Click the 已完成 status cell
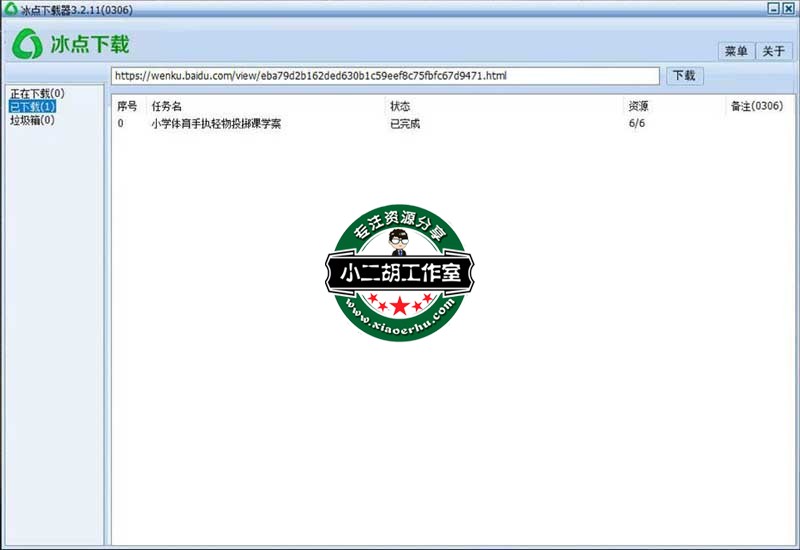Screen dimensions: 800x550 [405, 124]
